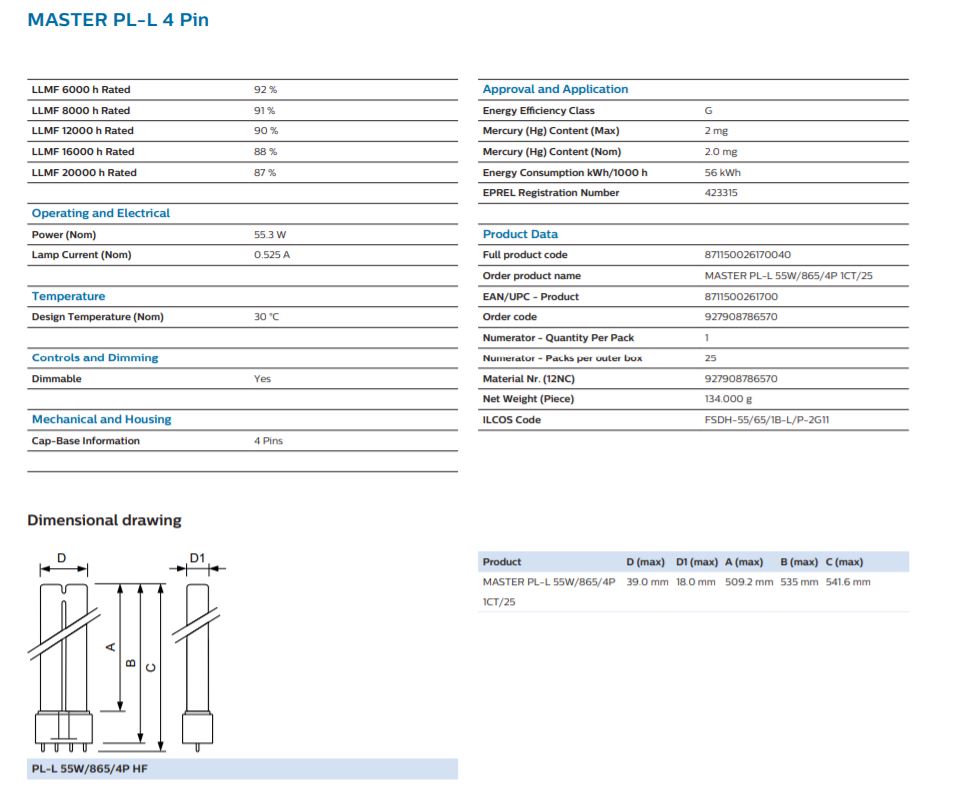This screenshot has width=957, height=794.
Task: Click the '541.6 mm' C (max) value
Action: point(848,582)
